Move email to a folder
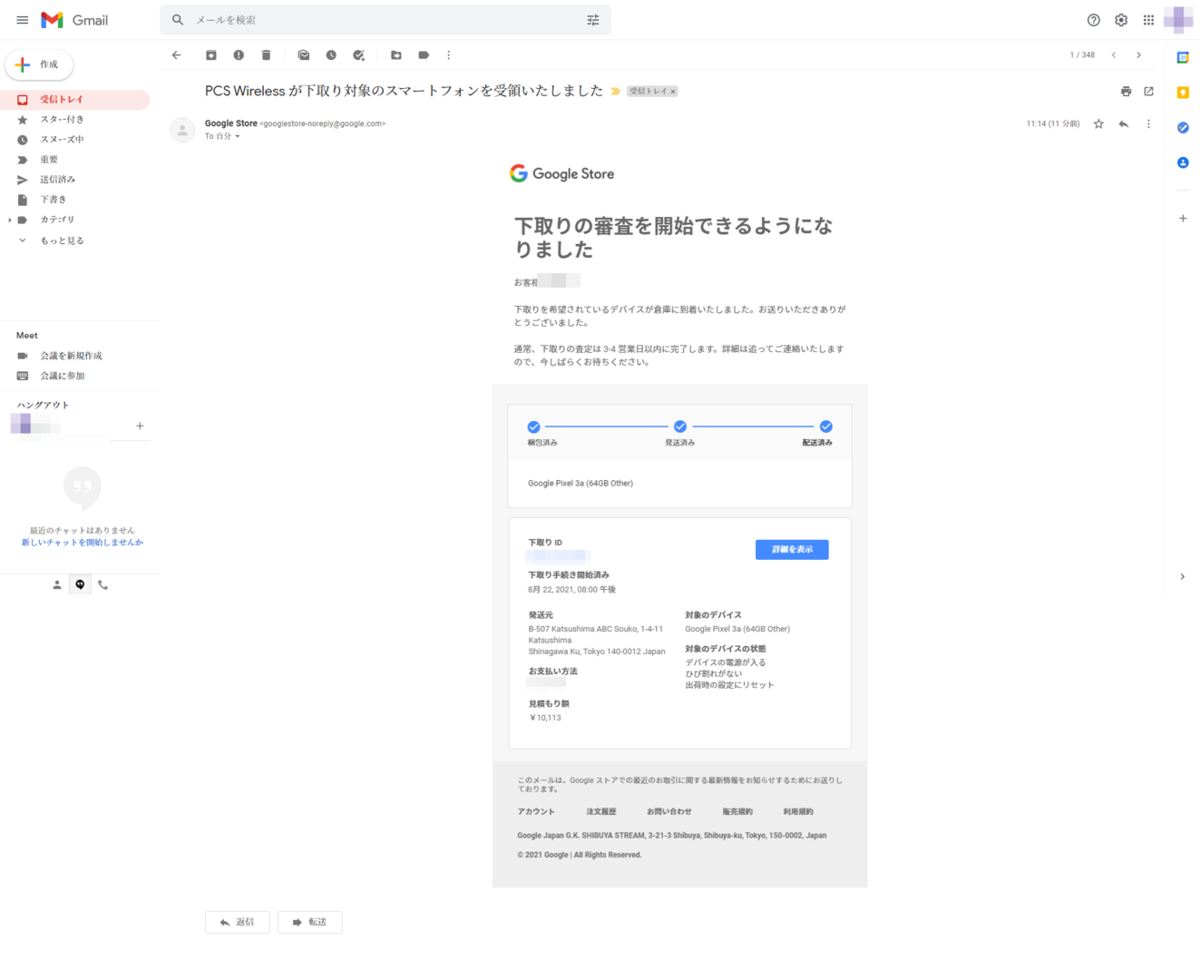 click(396, 55)
